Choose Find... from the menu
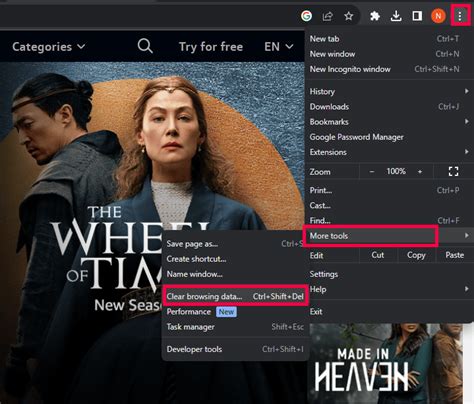Viewport: 474px width, 404px height. (389, 220)
